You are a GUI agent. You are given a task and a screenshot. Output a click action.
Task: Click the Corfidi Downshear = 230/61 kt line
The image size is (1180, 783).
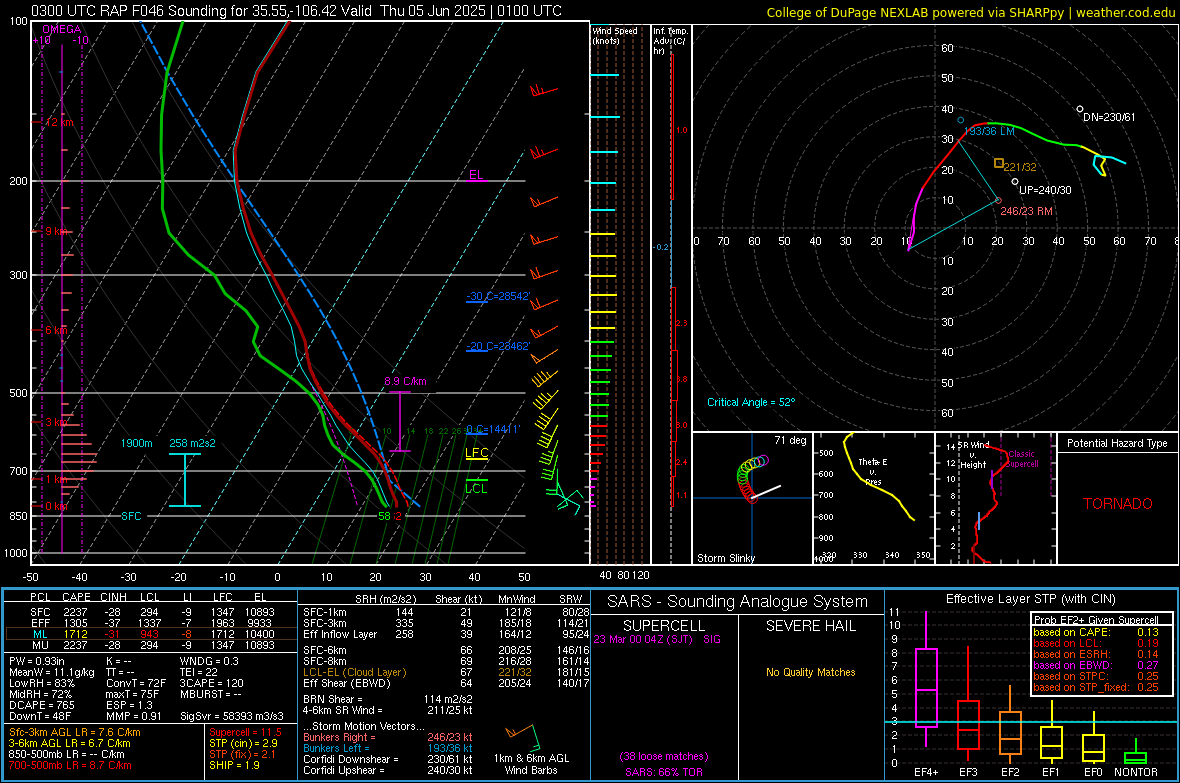388,759
